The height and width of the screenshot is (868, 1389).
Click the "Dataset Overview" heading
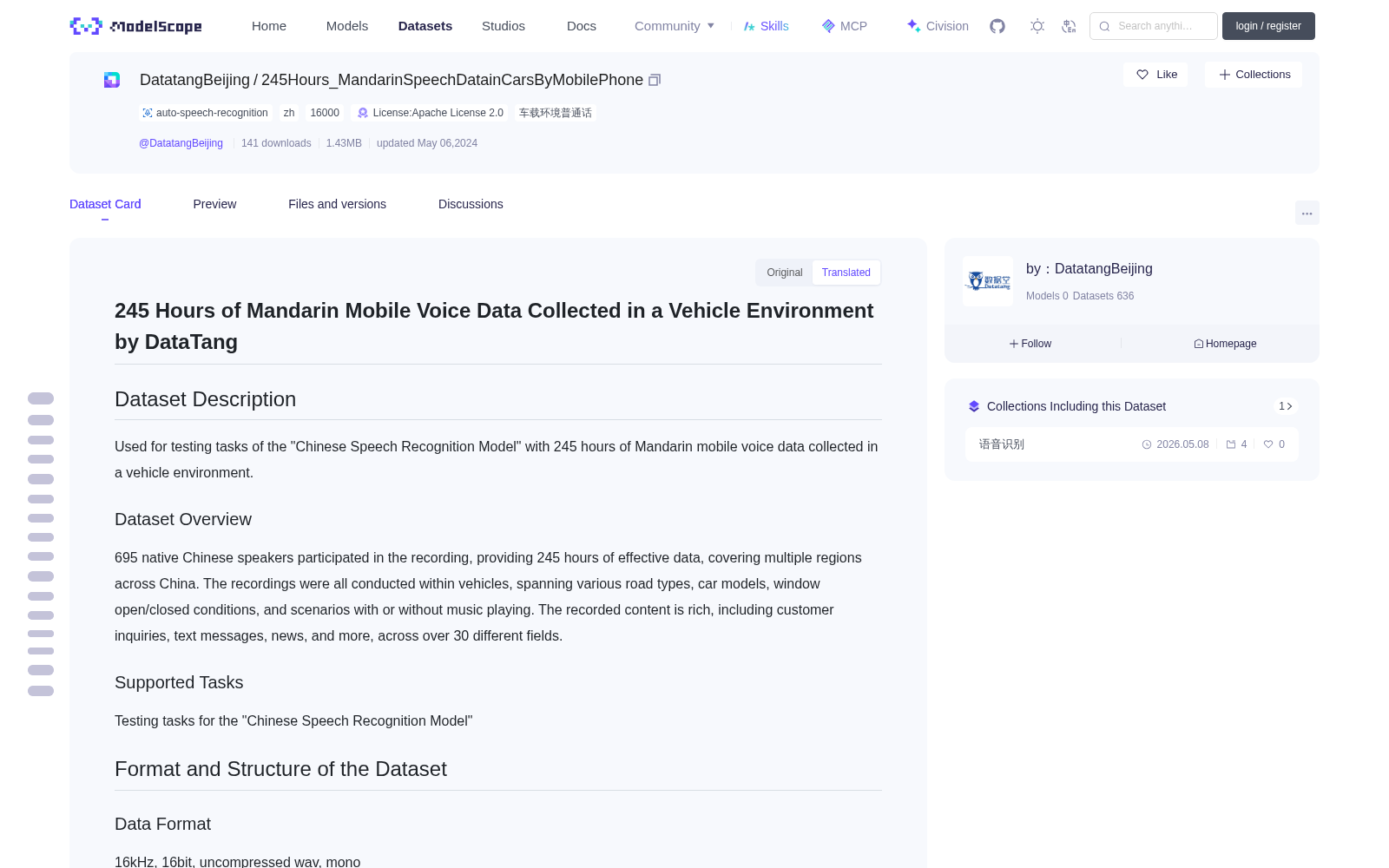pos(183,519)
